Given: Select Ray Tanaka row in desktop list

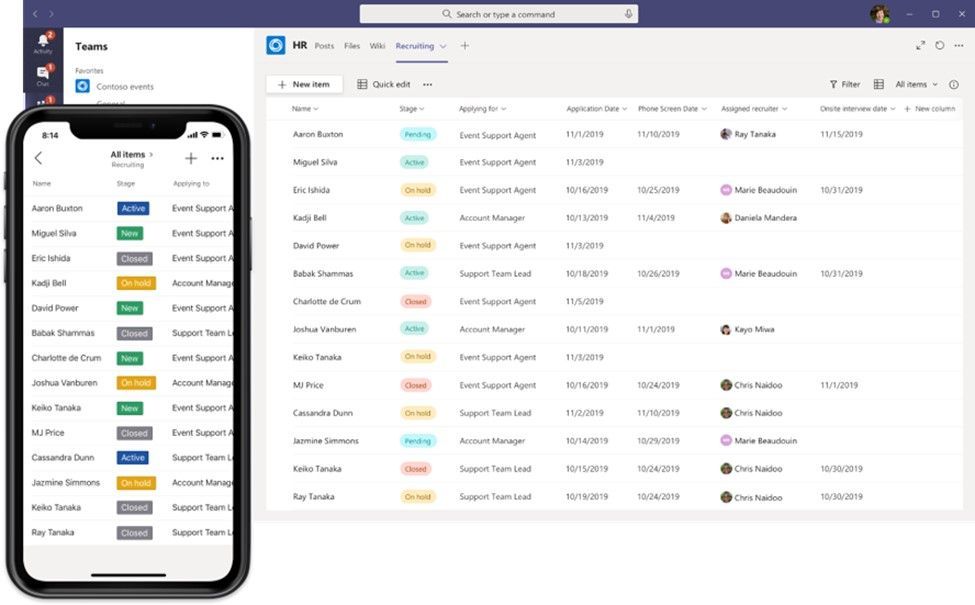Looking at the screenshot, I should click(313, 497).
